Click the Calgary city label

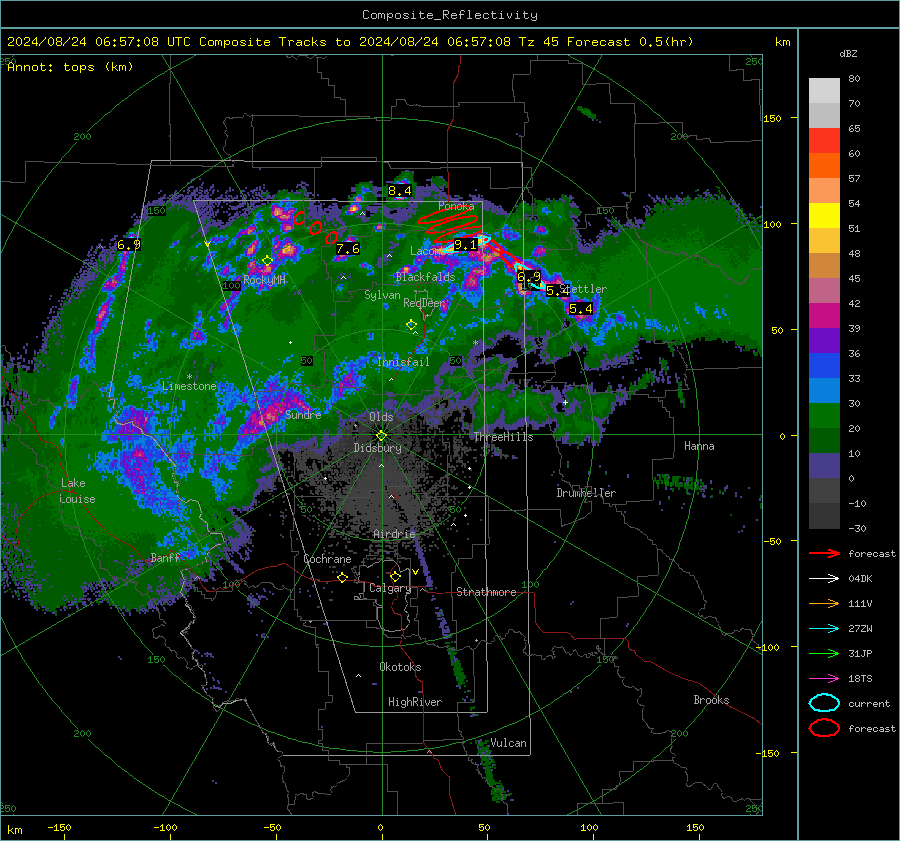pos(390,588)
